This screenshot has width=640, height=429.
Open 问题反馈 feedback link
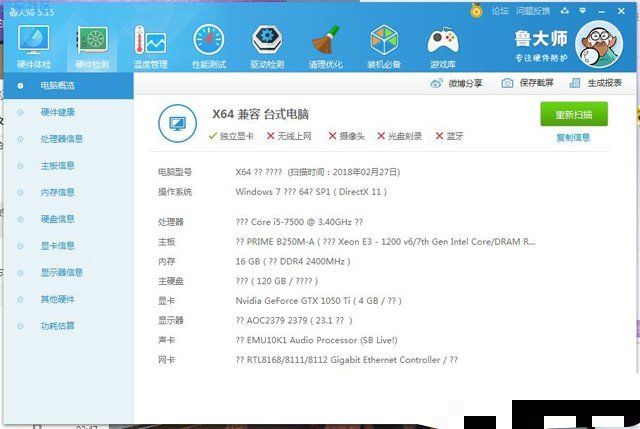[533, 11]
